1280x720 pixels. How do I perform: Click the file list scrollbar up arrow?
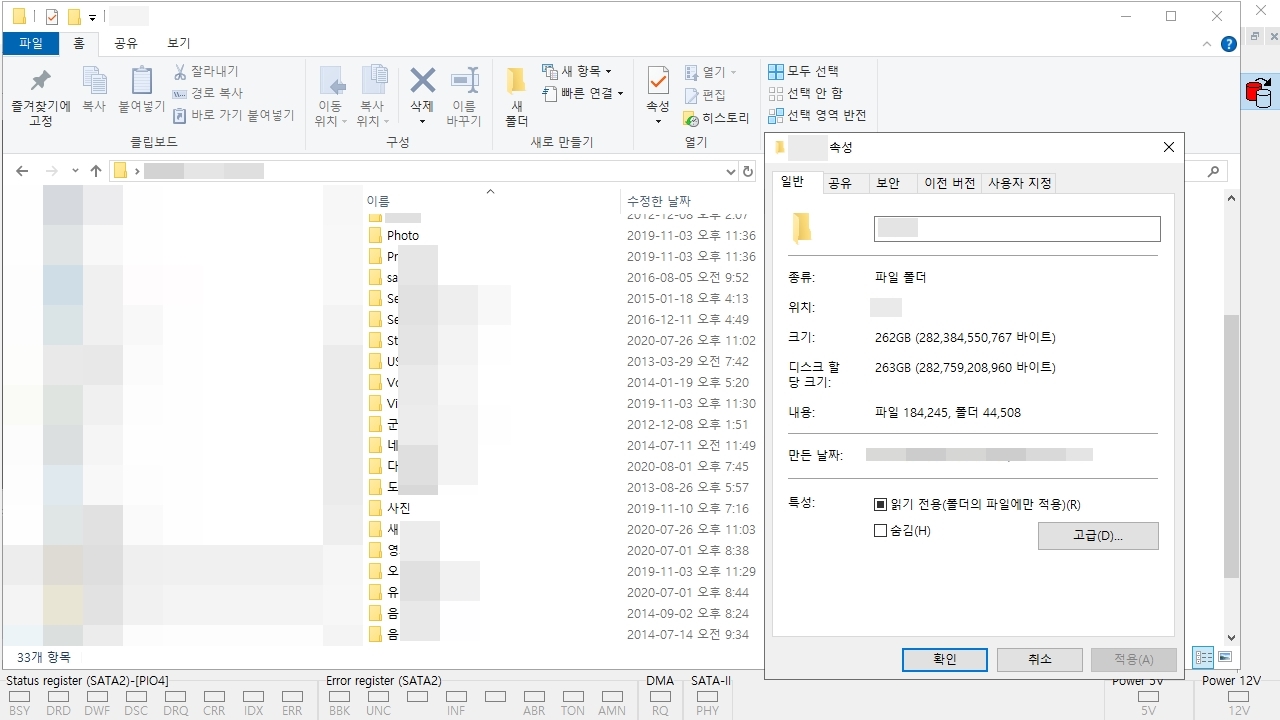coord(1232,197)
